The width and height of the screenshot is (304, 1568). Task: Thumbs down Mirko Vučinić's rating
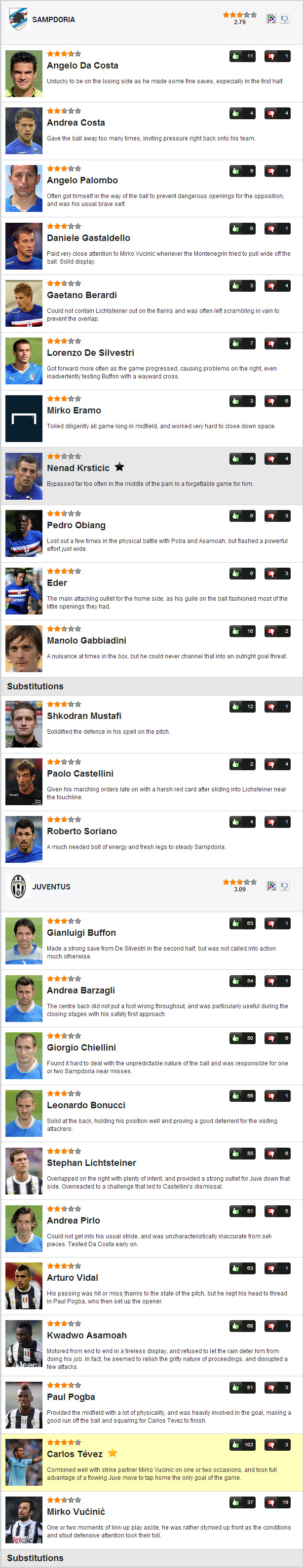[x=278, y=1502]
